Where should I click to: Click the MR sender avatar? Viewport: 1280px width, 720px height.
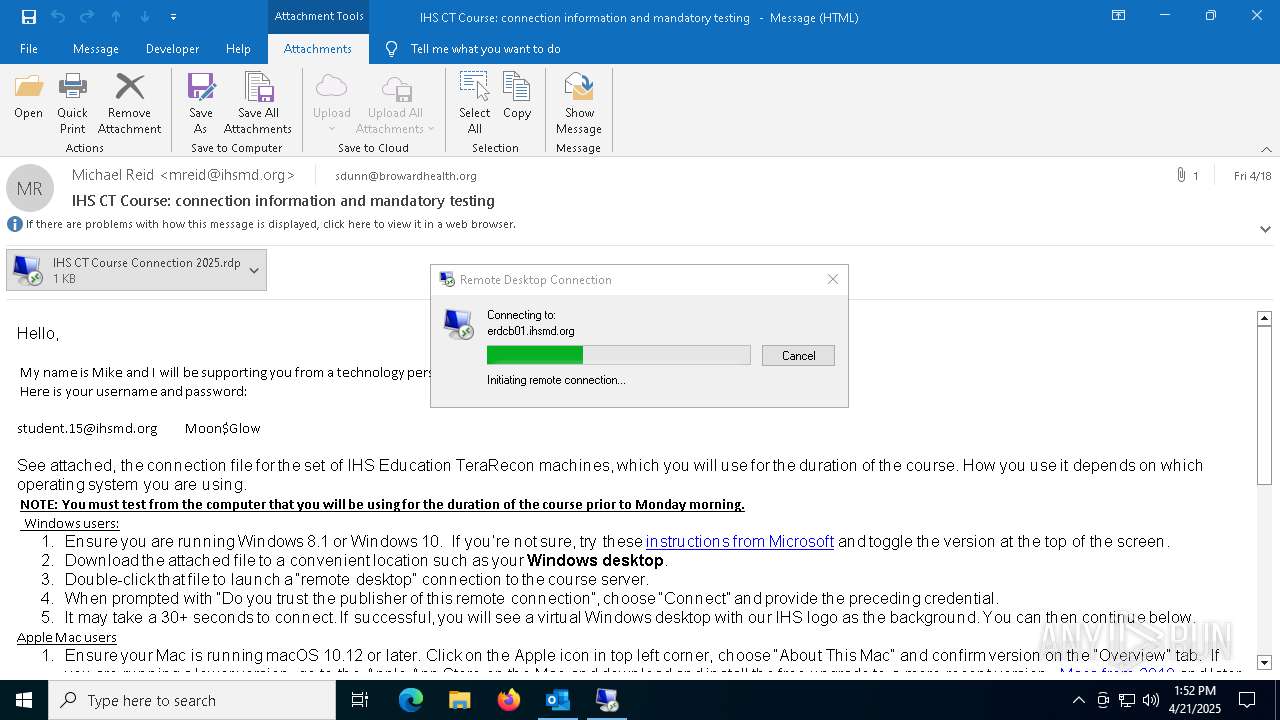pos(30,188)
